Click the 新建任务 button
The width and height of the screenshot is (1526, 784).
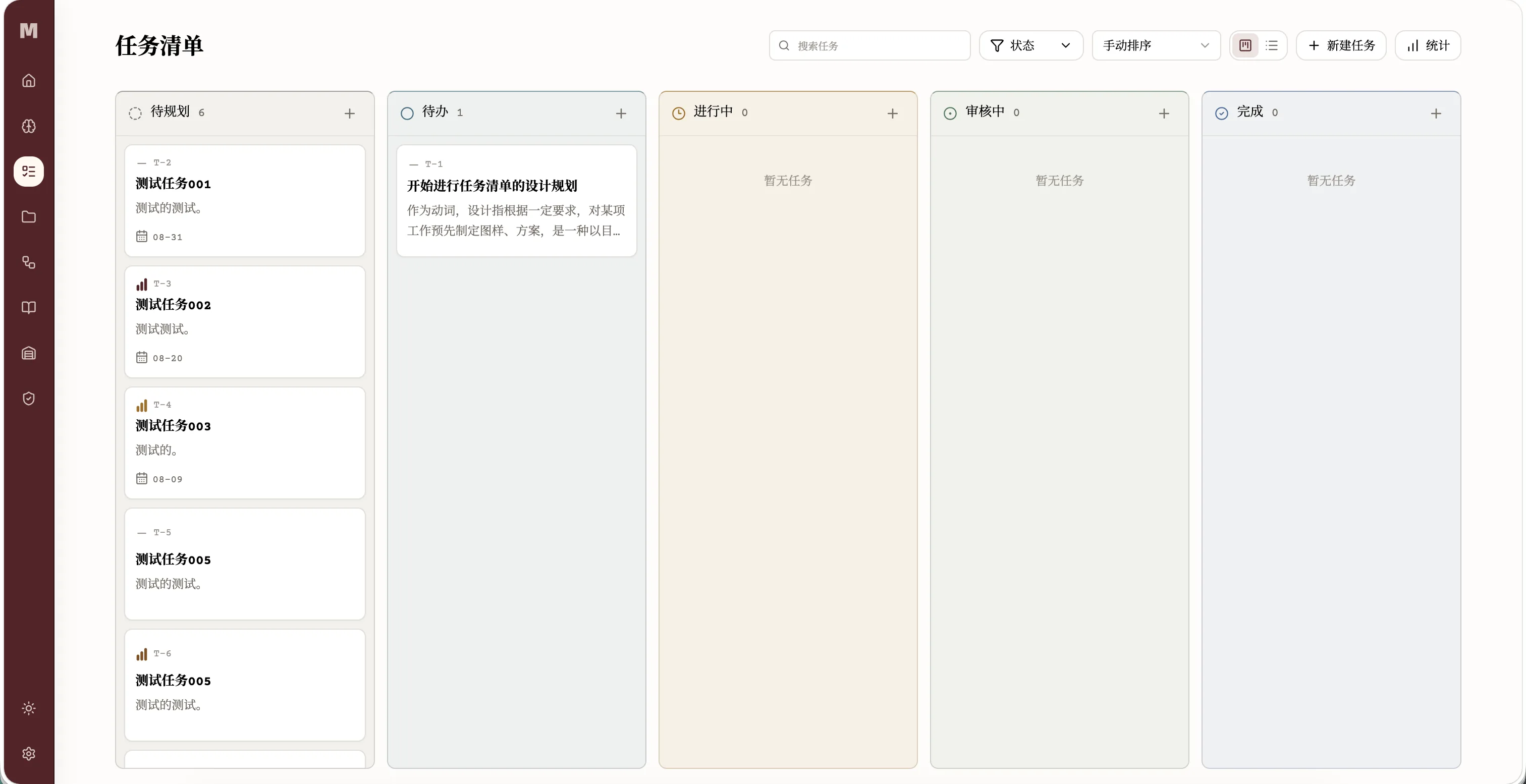[1341, 45]
